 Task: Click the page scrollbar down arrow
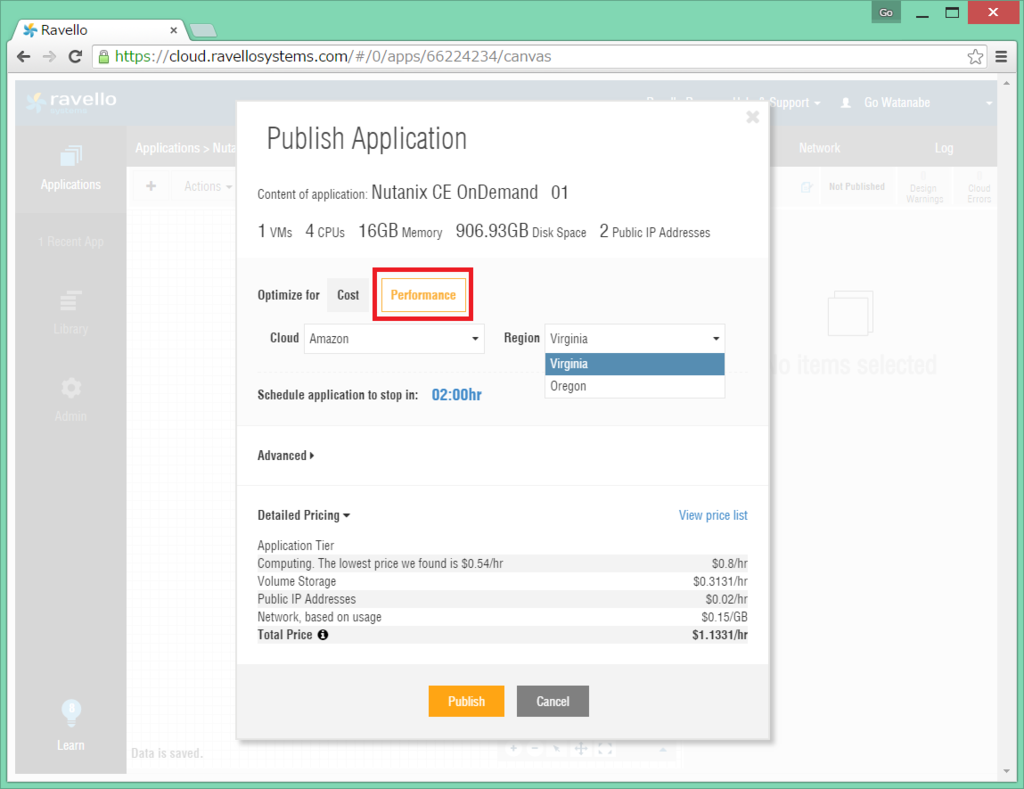[x=1006, y=771]
